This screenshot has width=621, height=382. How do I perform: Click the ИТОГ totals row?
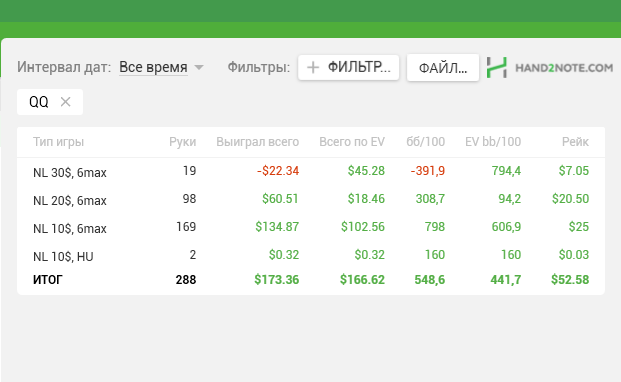tap(311, 280)
